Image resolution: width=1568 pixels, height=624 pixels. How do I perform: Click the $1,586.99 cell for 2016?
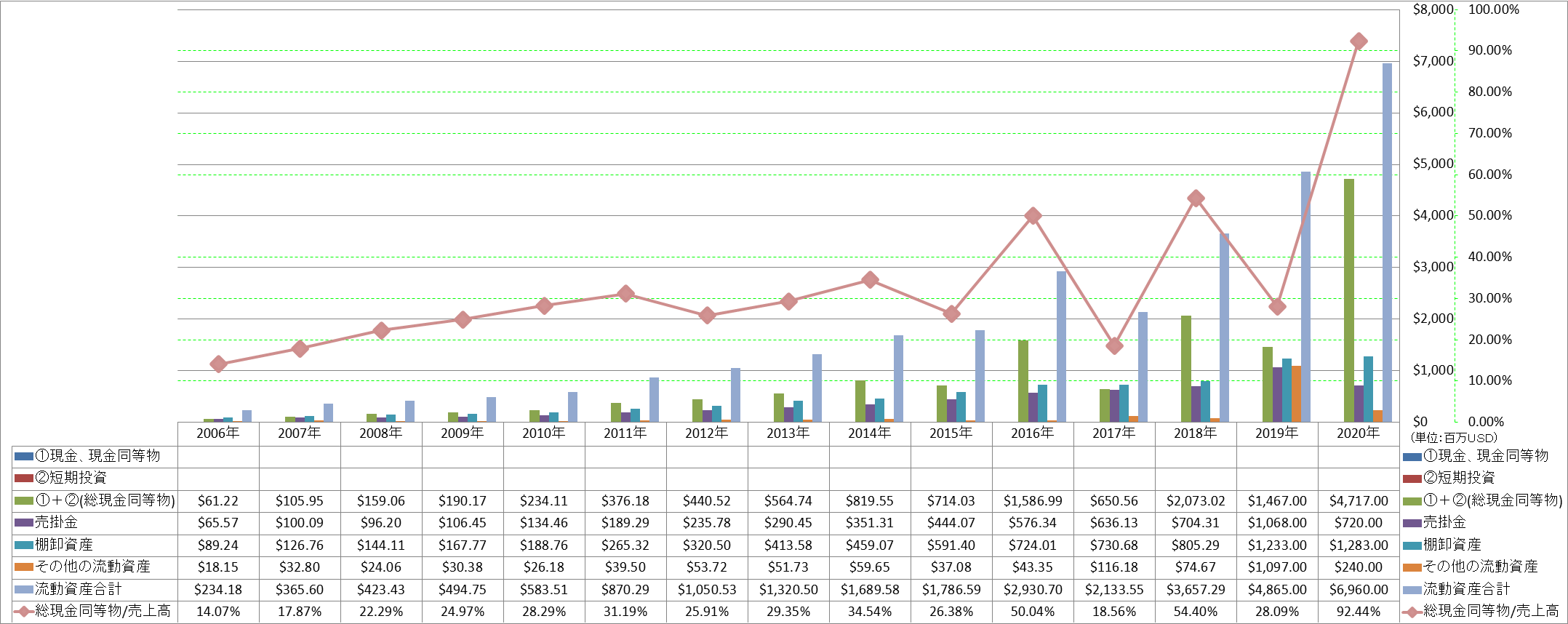[x=1033, y=500]
